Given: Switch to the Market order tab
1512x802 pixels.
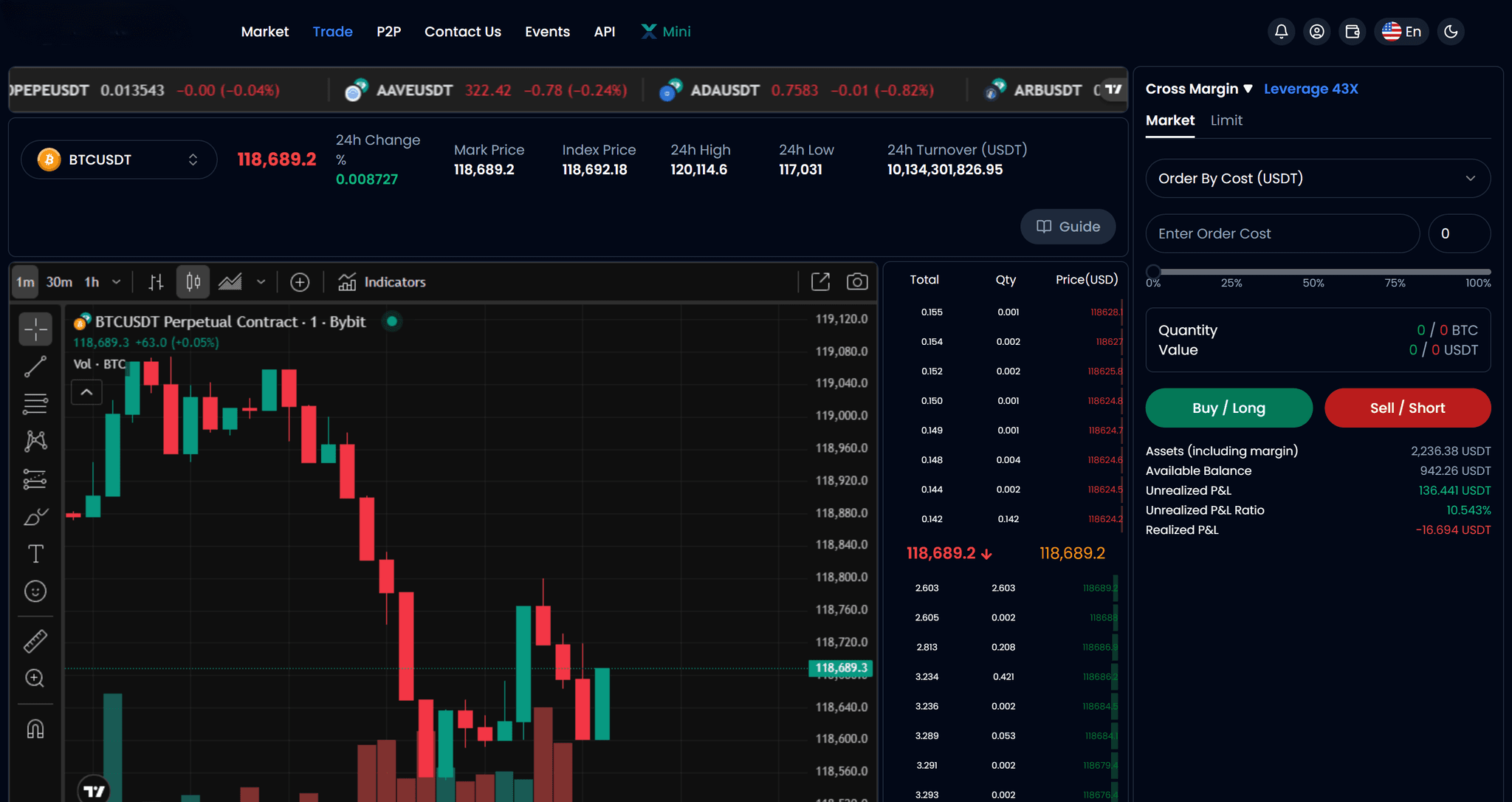Looking at the screenshot, I should click(1169, 120).
